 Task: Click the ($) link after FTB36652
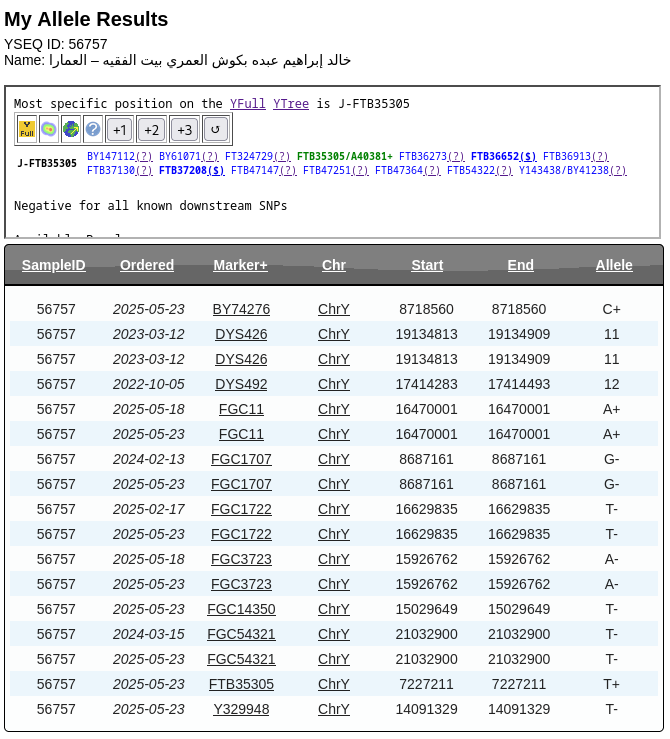[528, 156]
